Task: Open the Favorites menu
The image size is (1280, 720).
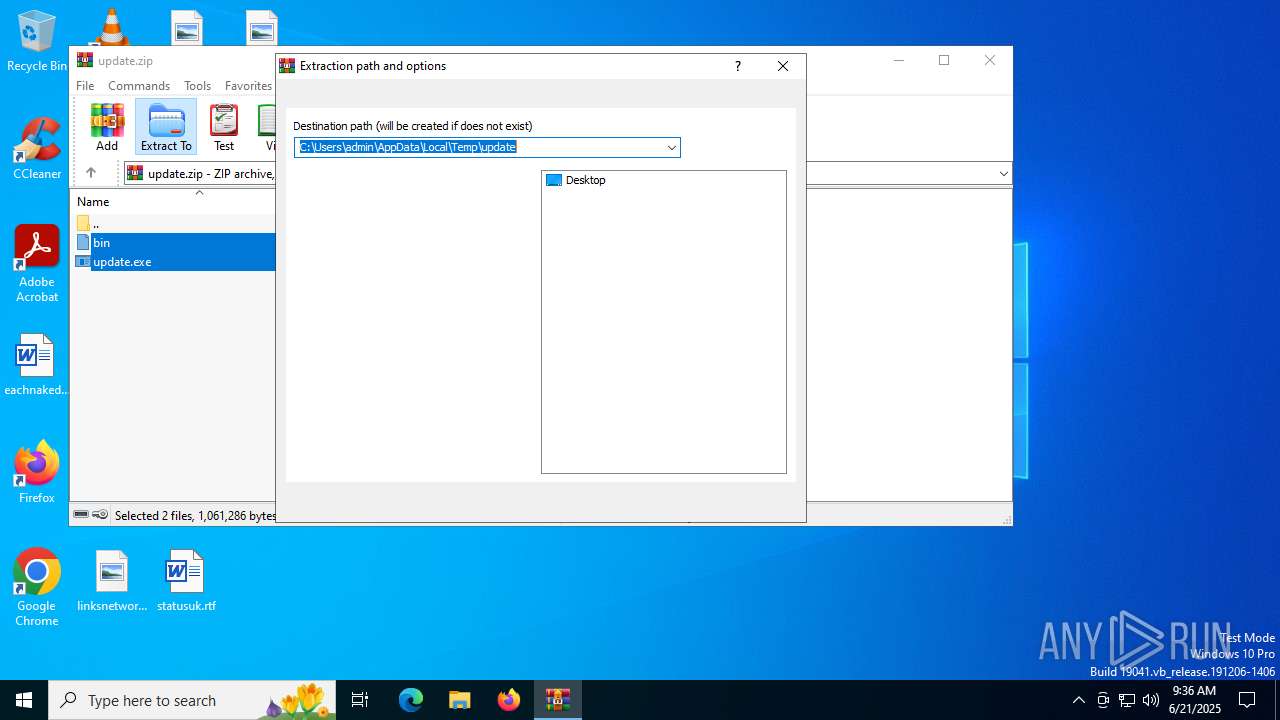Action: tap(248, 86)
